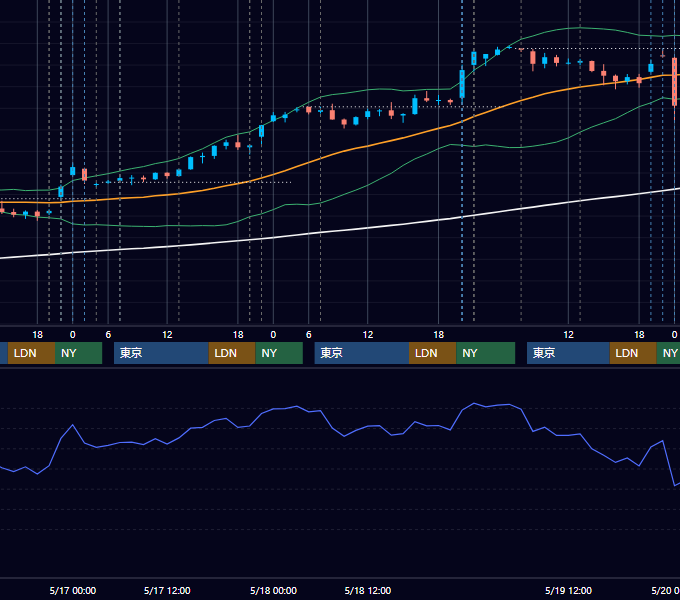Select the LDN session block for 5/17
The width and height of the screenshot is (680, 600).
pos(232,353)
